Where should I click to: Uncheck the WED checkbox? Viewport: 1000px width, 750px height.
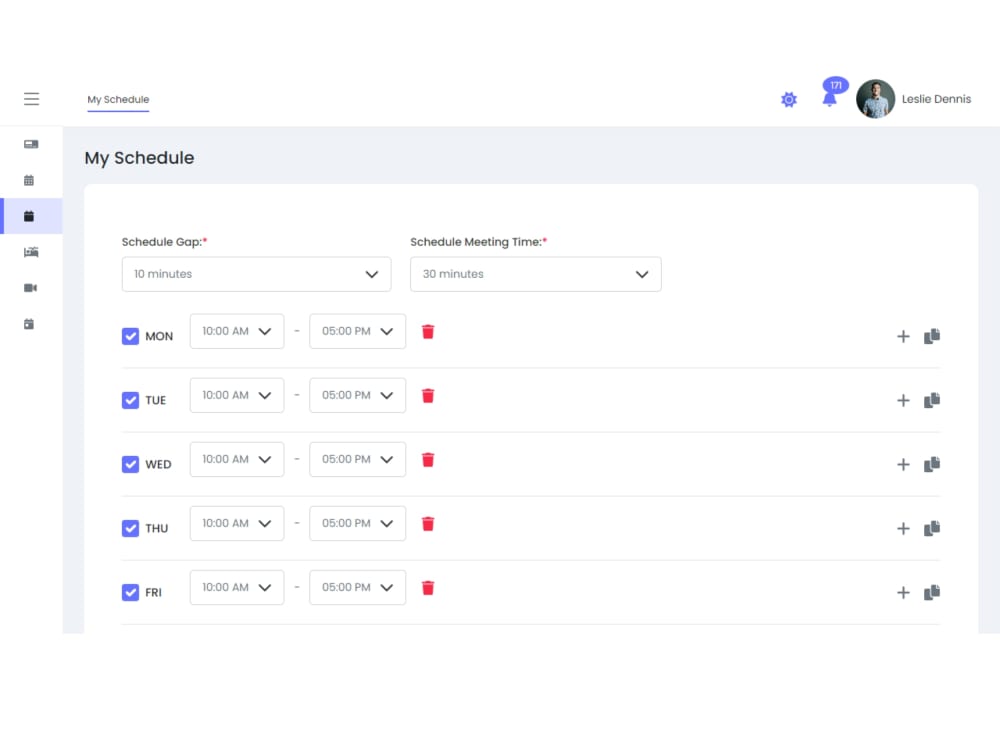pyautogui.click(x=130, y=464)
